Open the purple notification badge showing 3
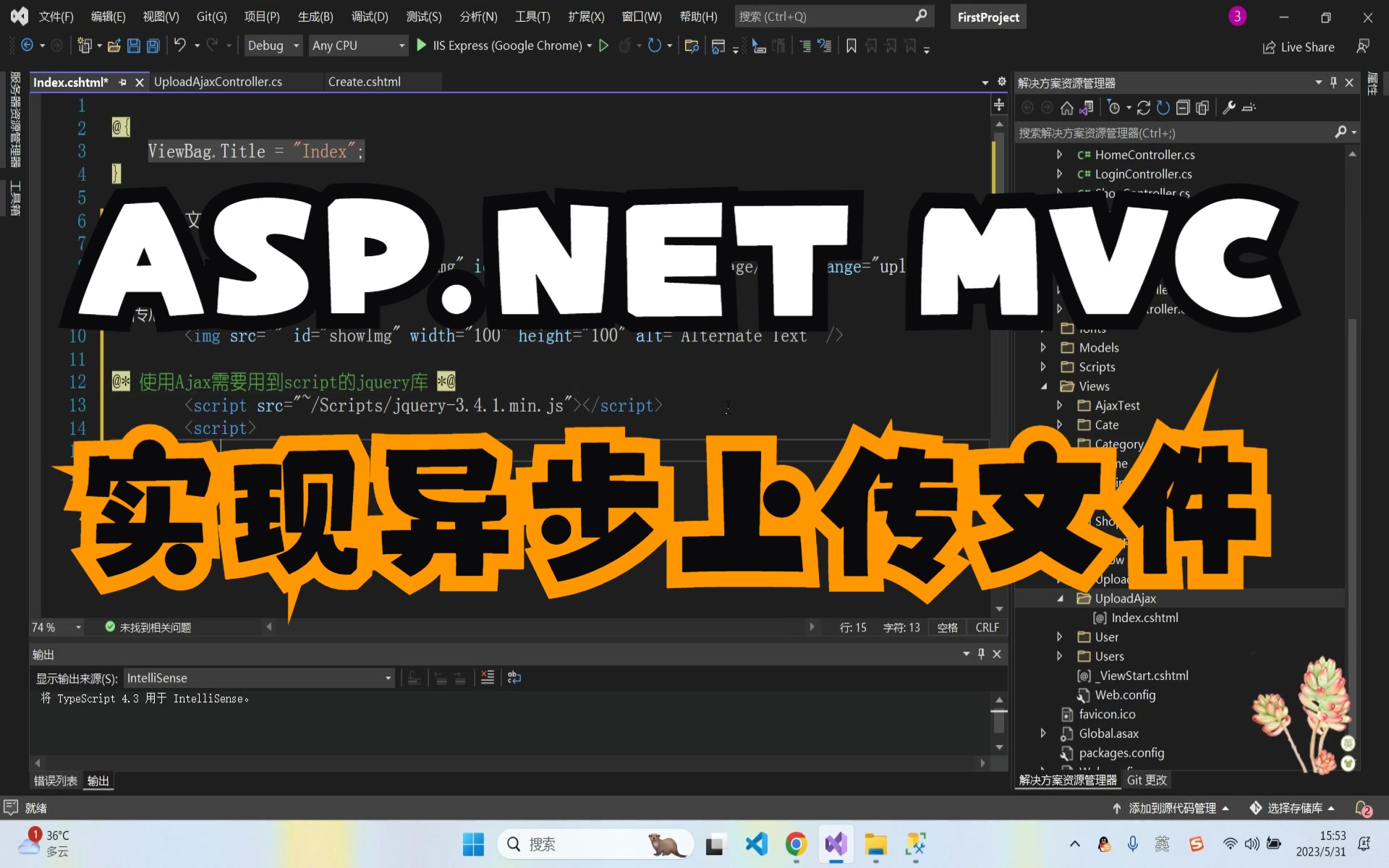The width and height of the screenshot is (1389, 868). (1237, 16)
